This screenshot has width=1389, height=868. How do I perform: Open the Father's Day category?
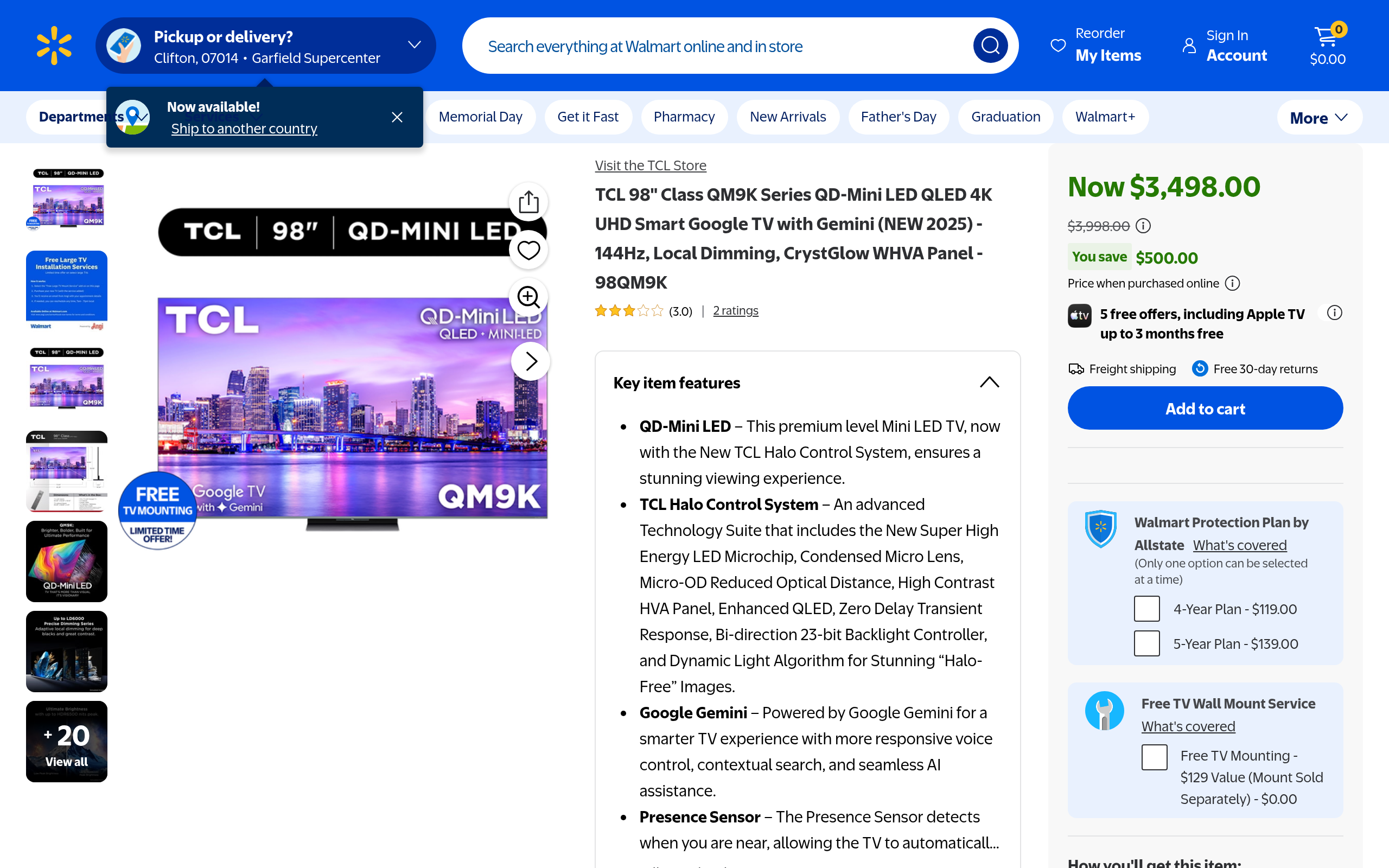point(899,117)
